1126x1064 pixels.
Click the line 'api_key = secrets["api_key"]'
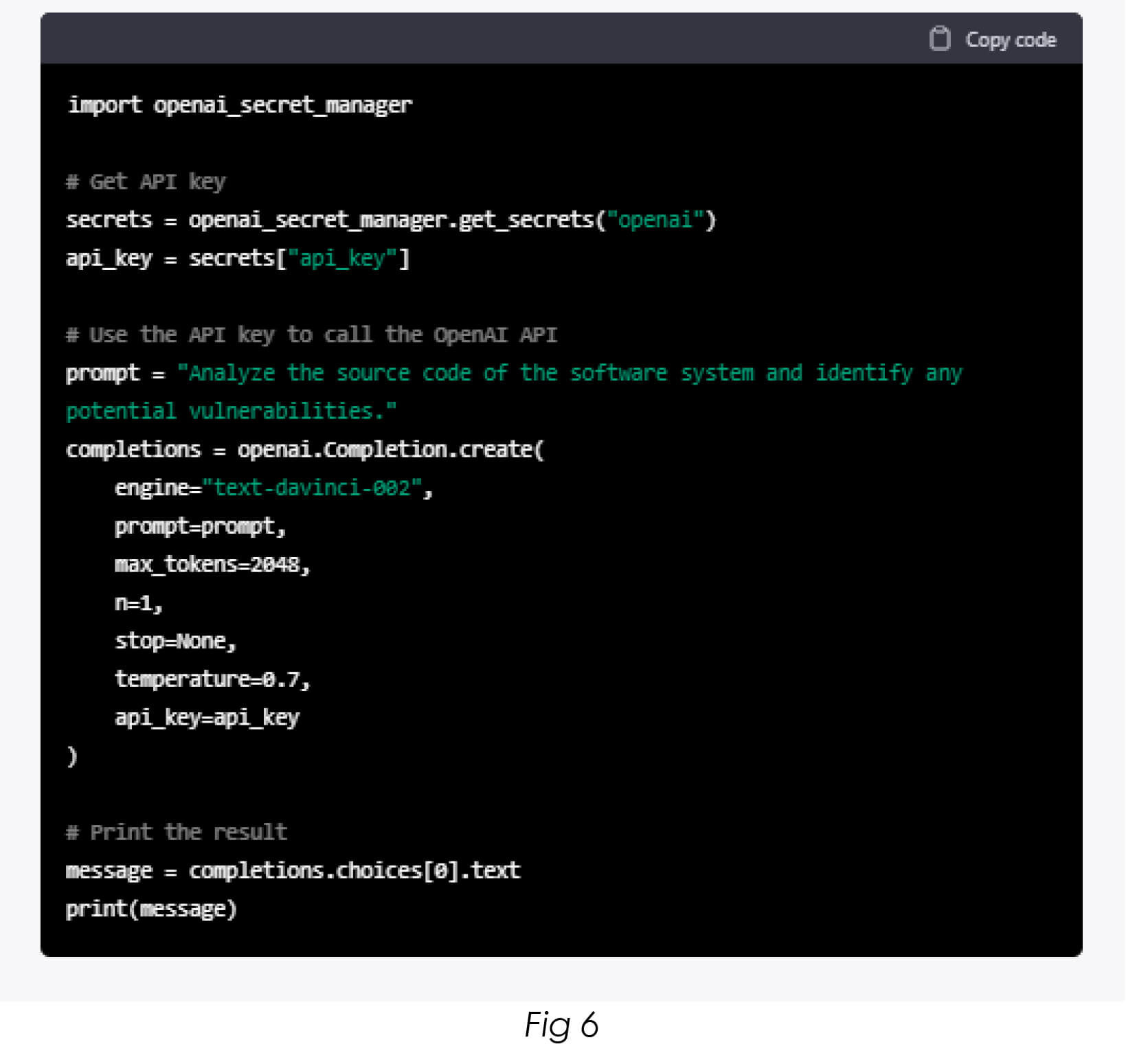click(x=238, y=258)
